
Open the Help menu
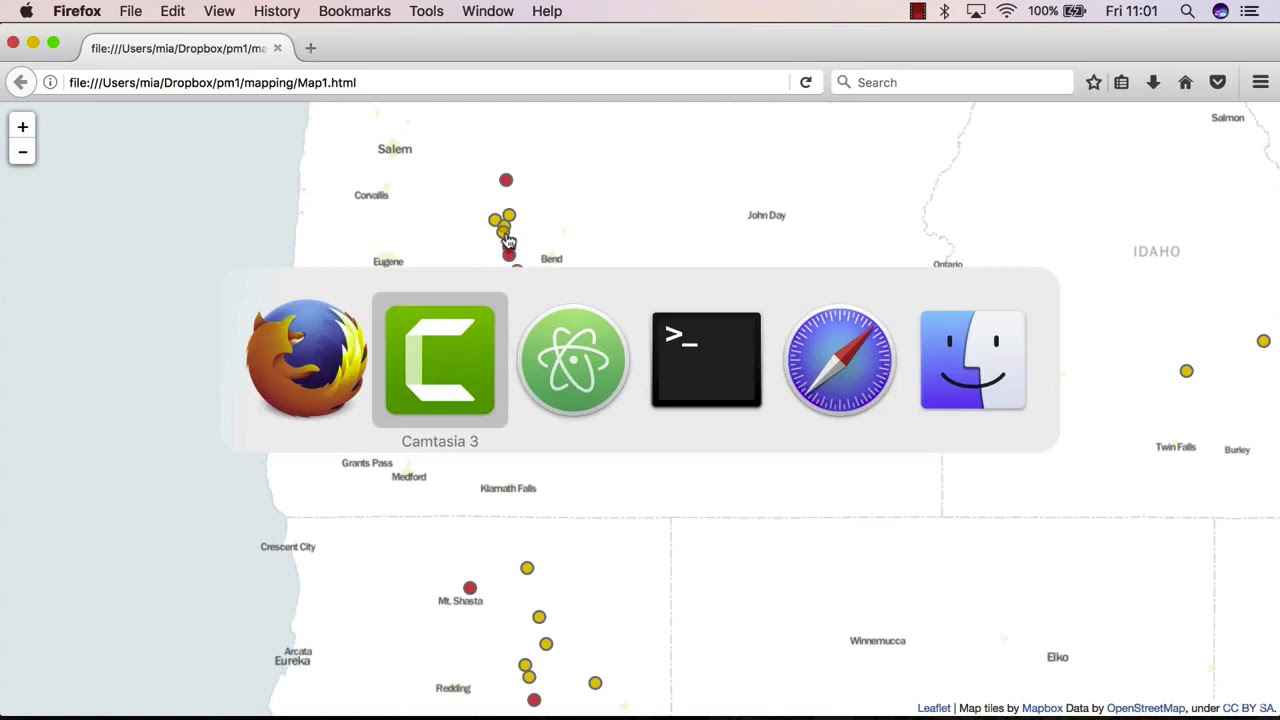[x=547, y=11]
